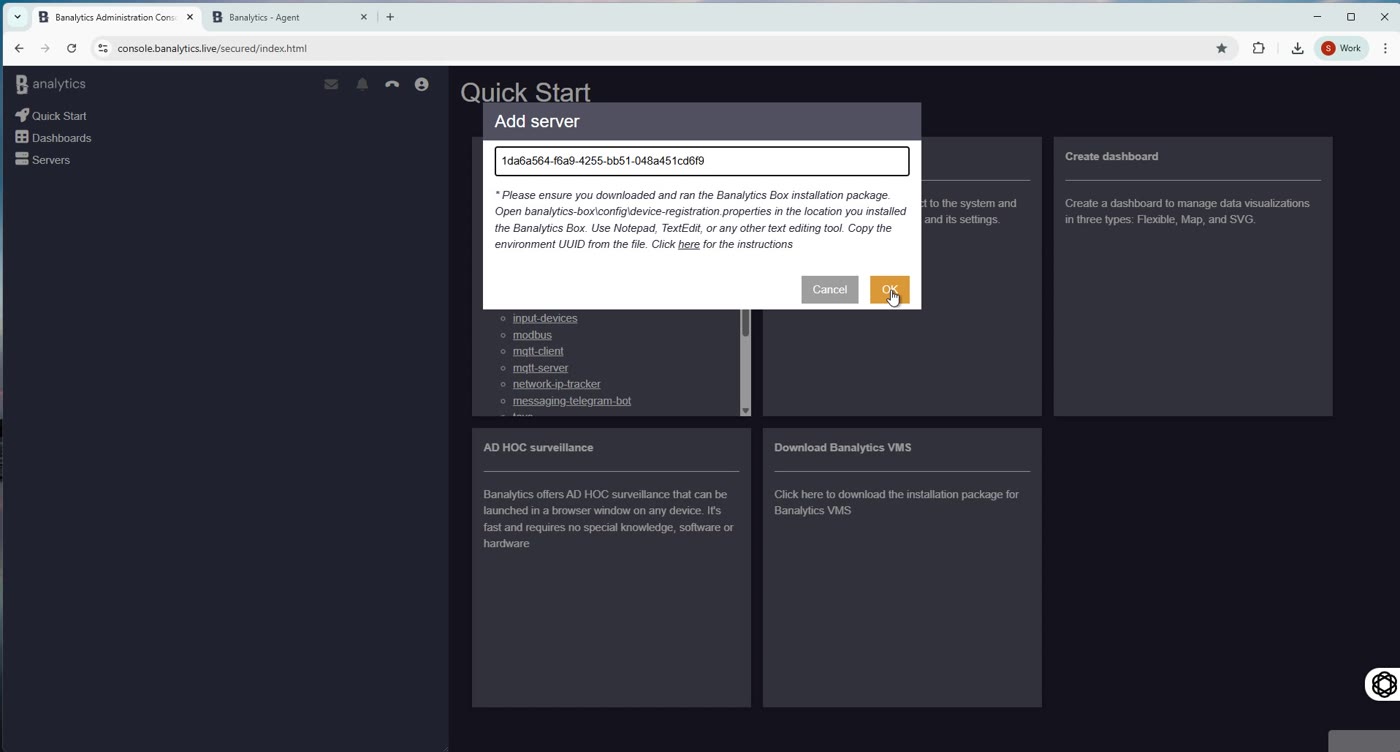Go forward in the browser
Screen dimensions: 1400x752
click(x=45, y=48)
